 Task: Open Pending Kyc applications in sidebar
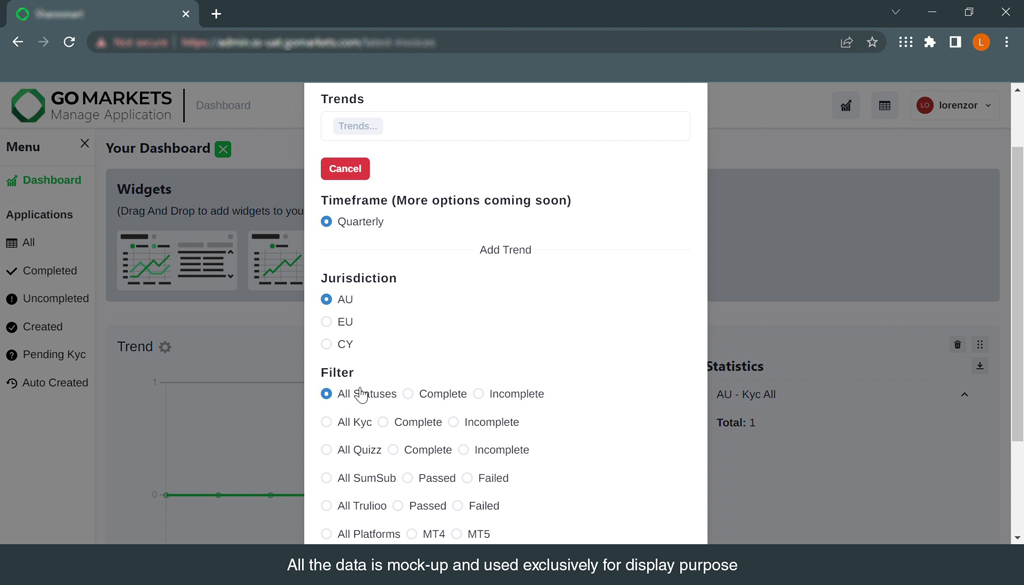point(53,355)
